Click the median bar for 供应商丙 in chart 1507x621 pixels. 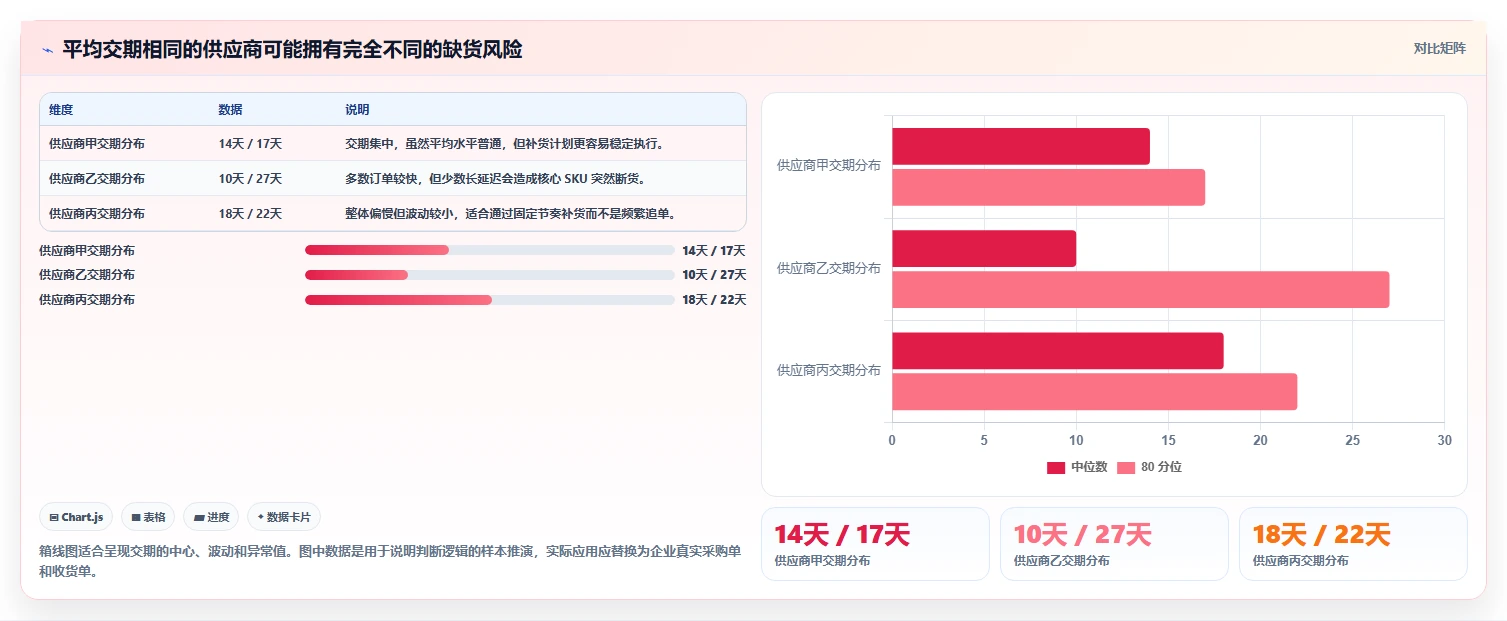(1058, 350)
